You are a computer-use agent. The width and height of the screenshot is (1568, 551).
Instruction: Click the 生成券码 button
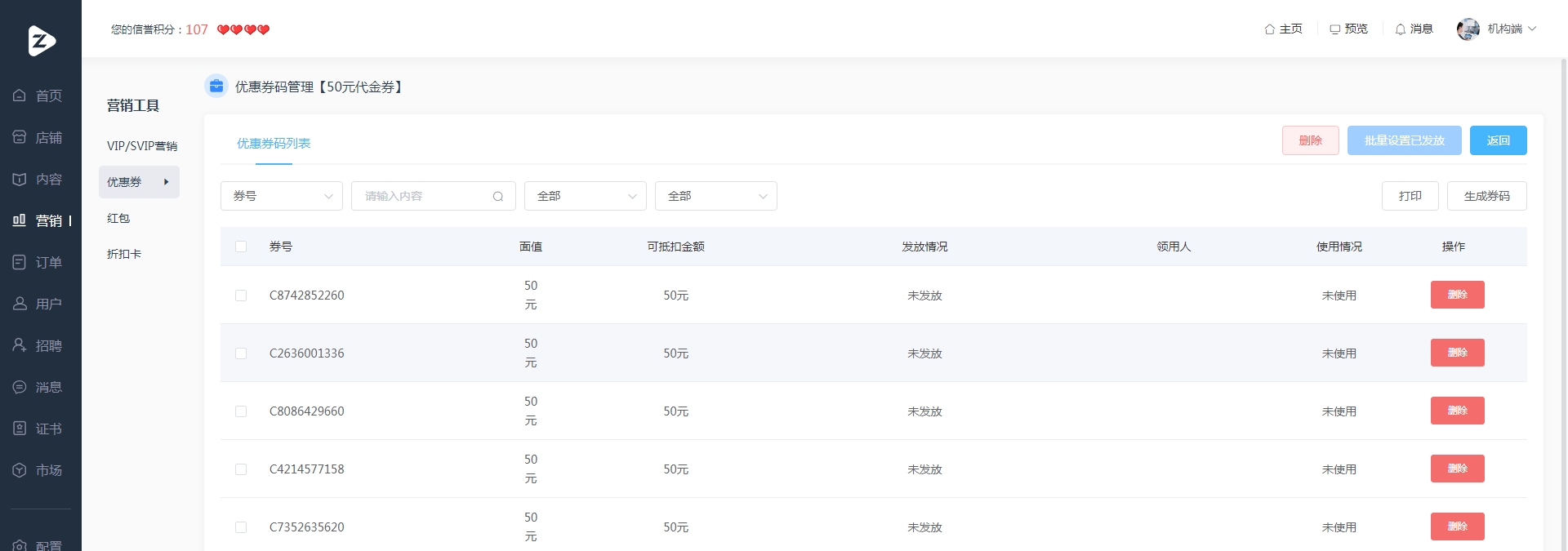coord(1487,196)
